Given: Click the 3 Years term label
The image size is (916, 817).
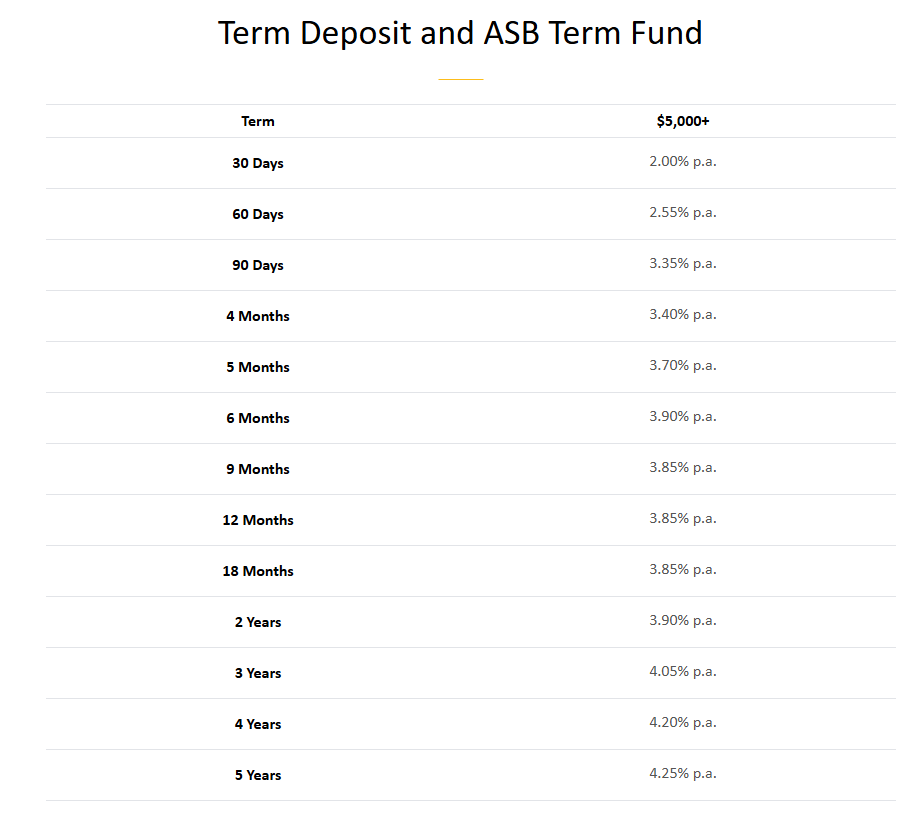Looking at the screenshot, I should pos(258,673).
